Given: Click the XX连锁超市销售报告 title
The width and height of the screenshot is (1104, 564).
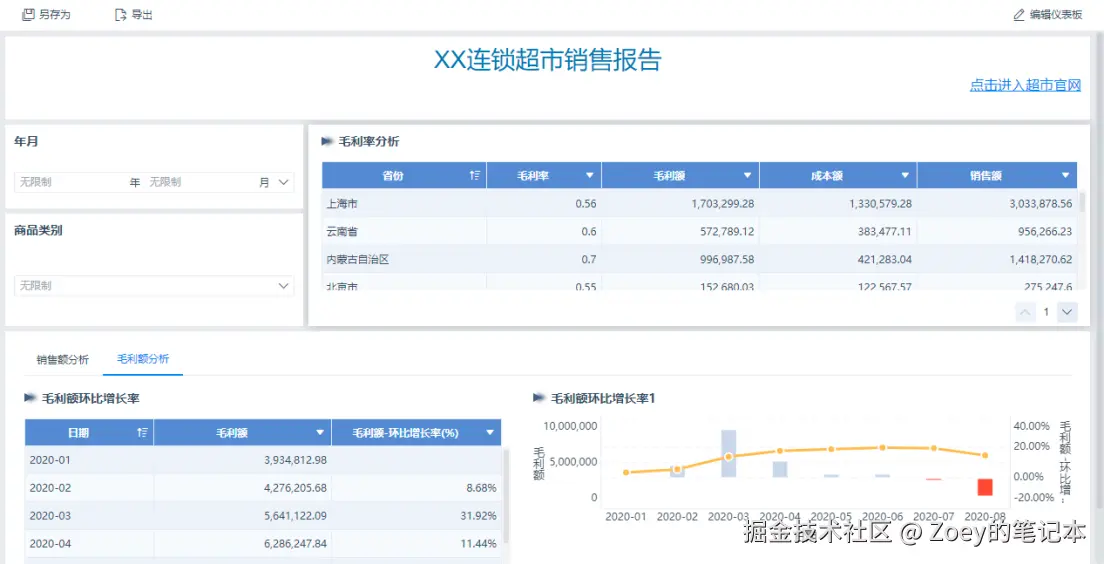Looking at the screenshot, I should coord(547,60).
